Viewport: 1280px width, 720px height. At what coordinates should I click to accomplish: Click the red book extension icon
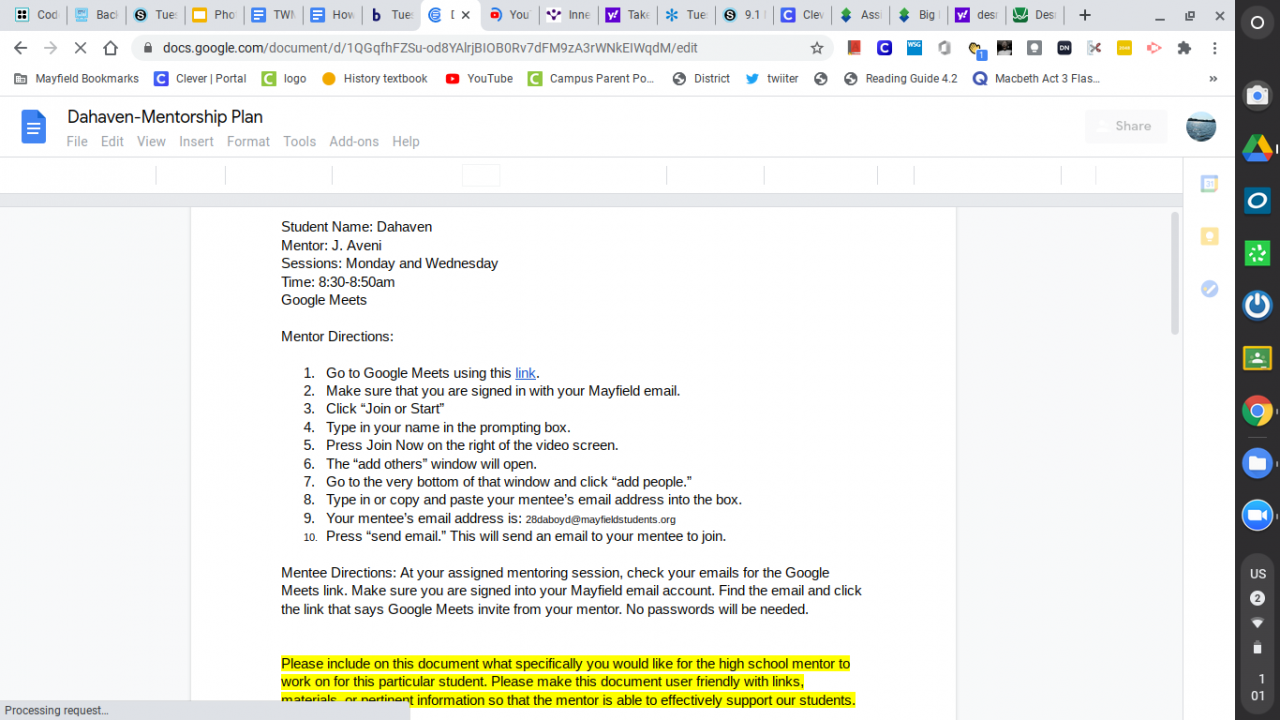854,48
